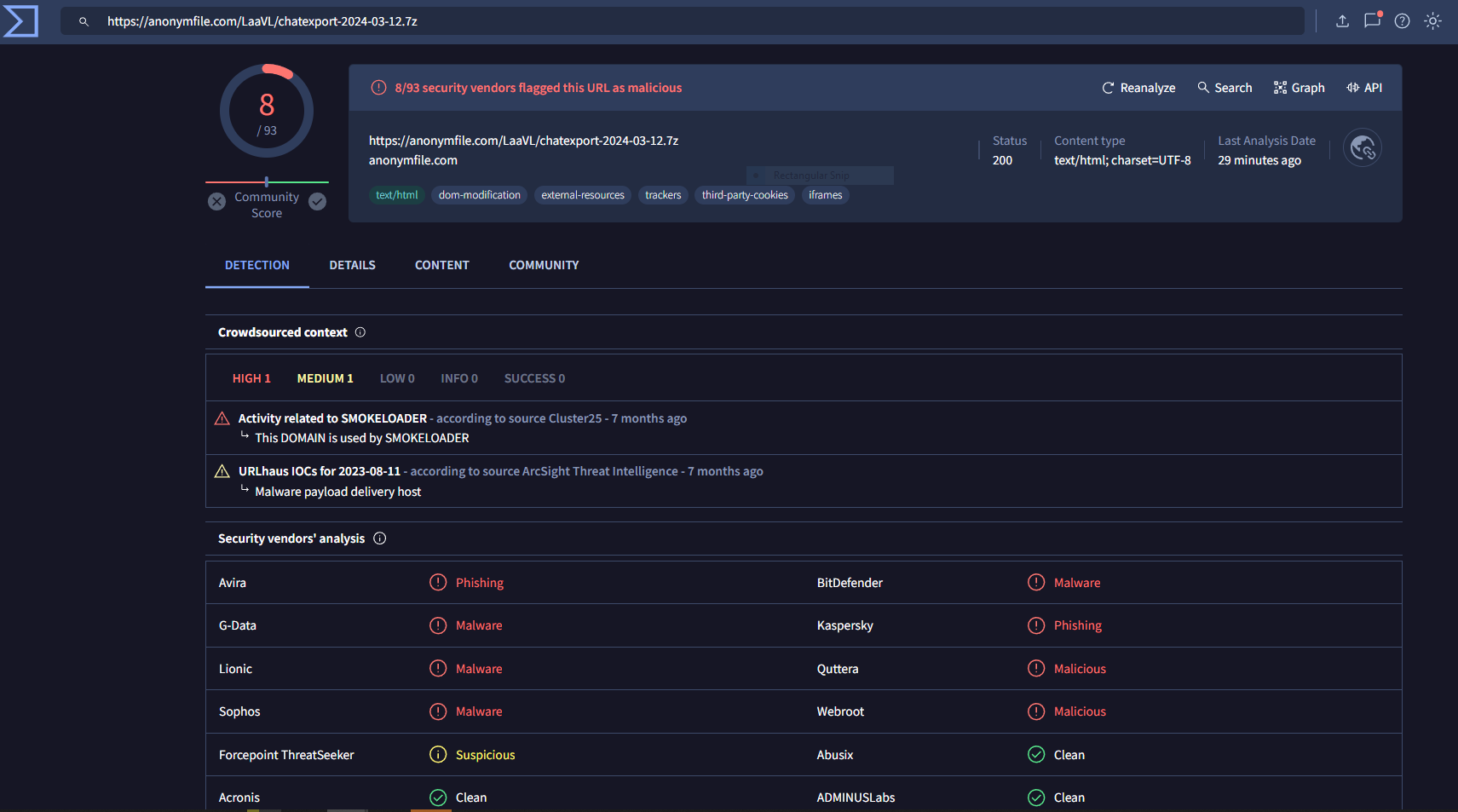Click the VirusTotal logo icon
This screenshot has width=1458, height=812.
[20, 21]
